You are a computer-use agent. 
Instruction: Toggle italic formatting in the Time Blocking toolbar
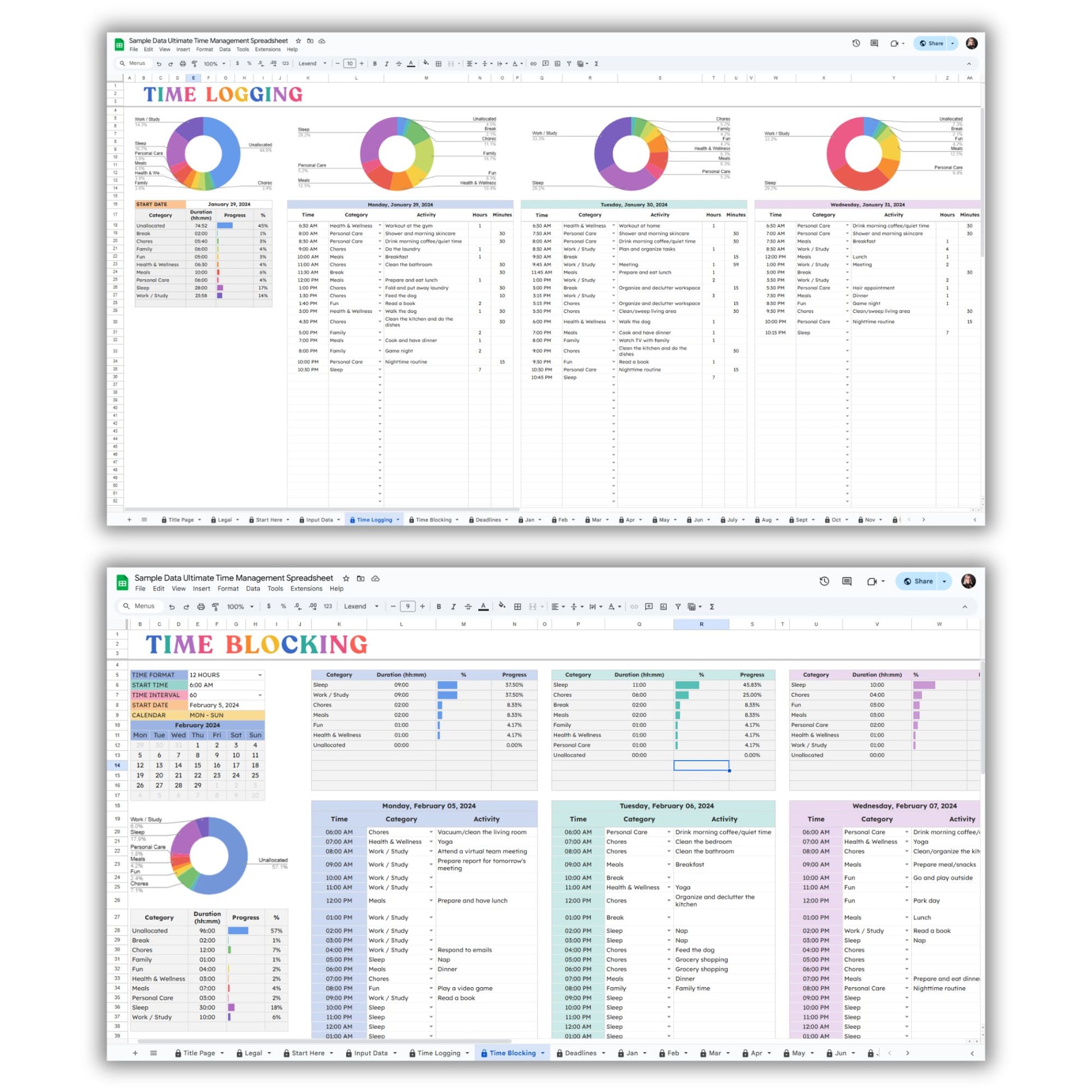453,607
